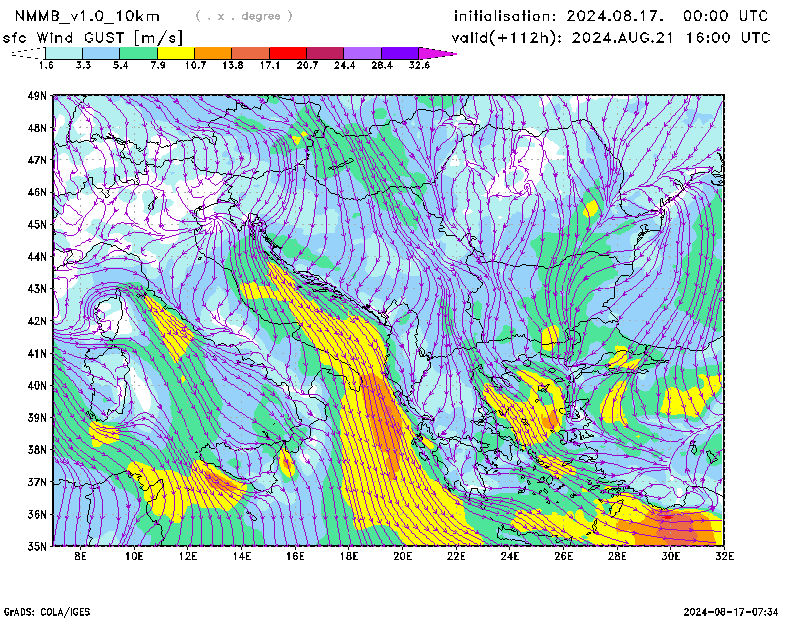The height and width of the screenshot is (618, 800).
Task: Click the yellow 7.9–10.7 legend swatch
Action: (176, 52)
